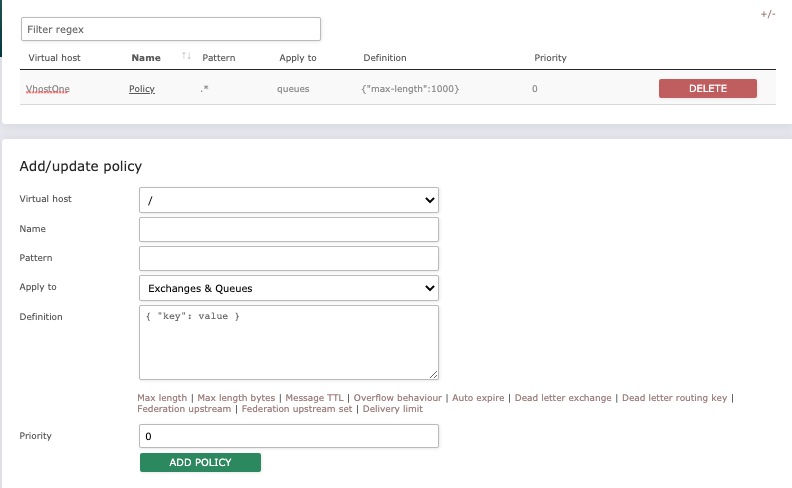Select the Priority input field
This screenshot has width=792, height=488.
point(289,437)
